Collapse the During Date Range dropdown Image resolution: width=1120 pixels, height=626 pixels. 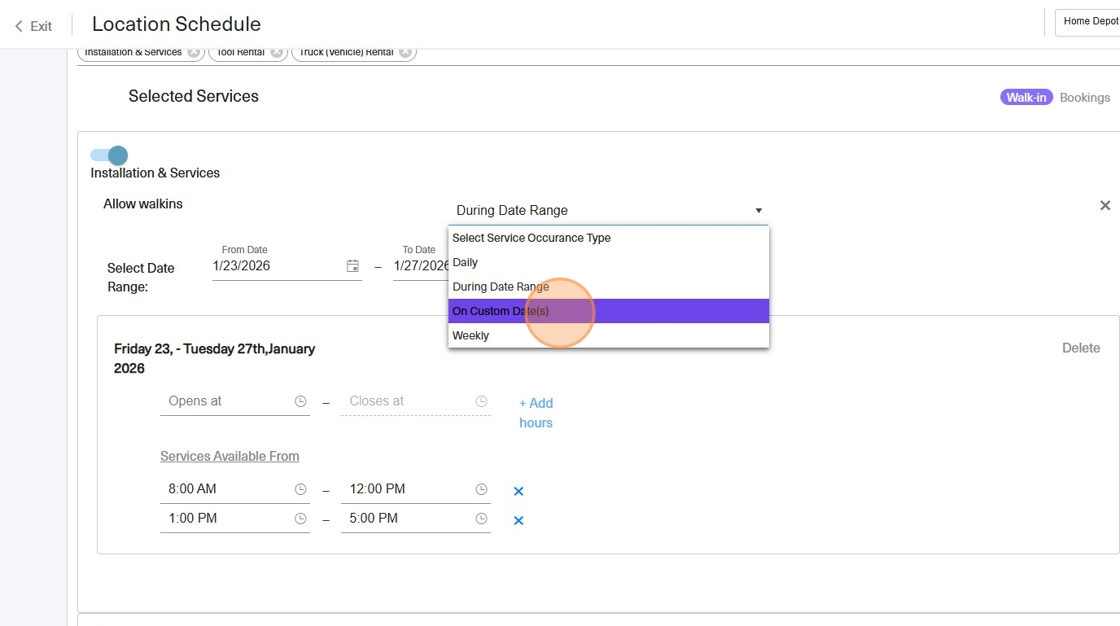point(758,210)
